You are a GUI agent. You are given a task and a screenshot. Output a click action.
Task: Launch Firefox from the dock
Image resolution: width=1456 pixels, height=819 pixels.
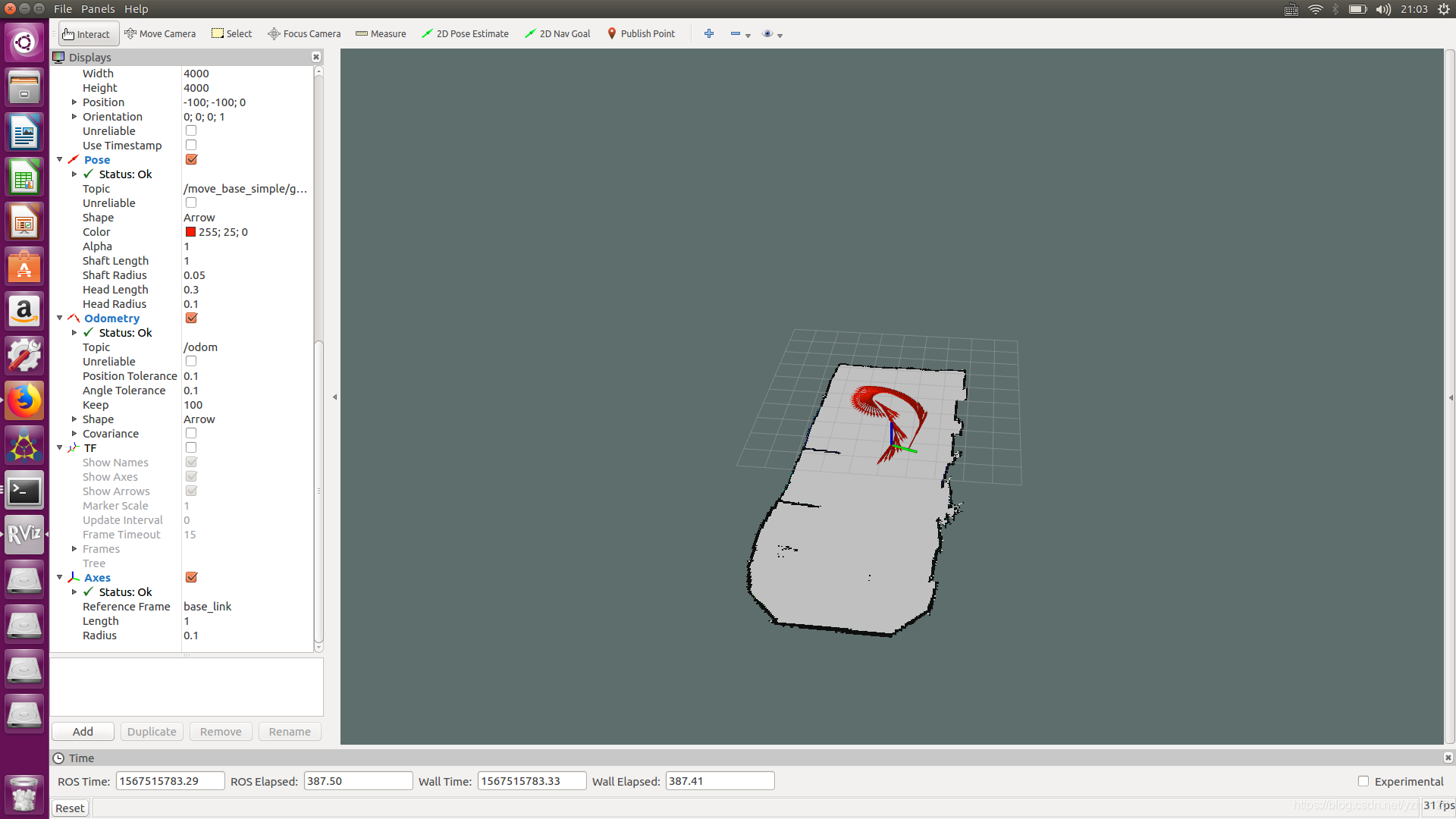click(24, 401)
